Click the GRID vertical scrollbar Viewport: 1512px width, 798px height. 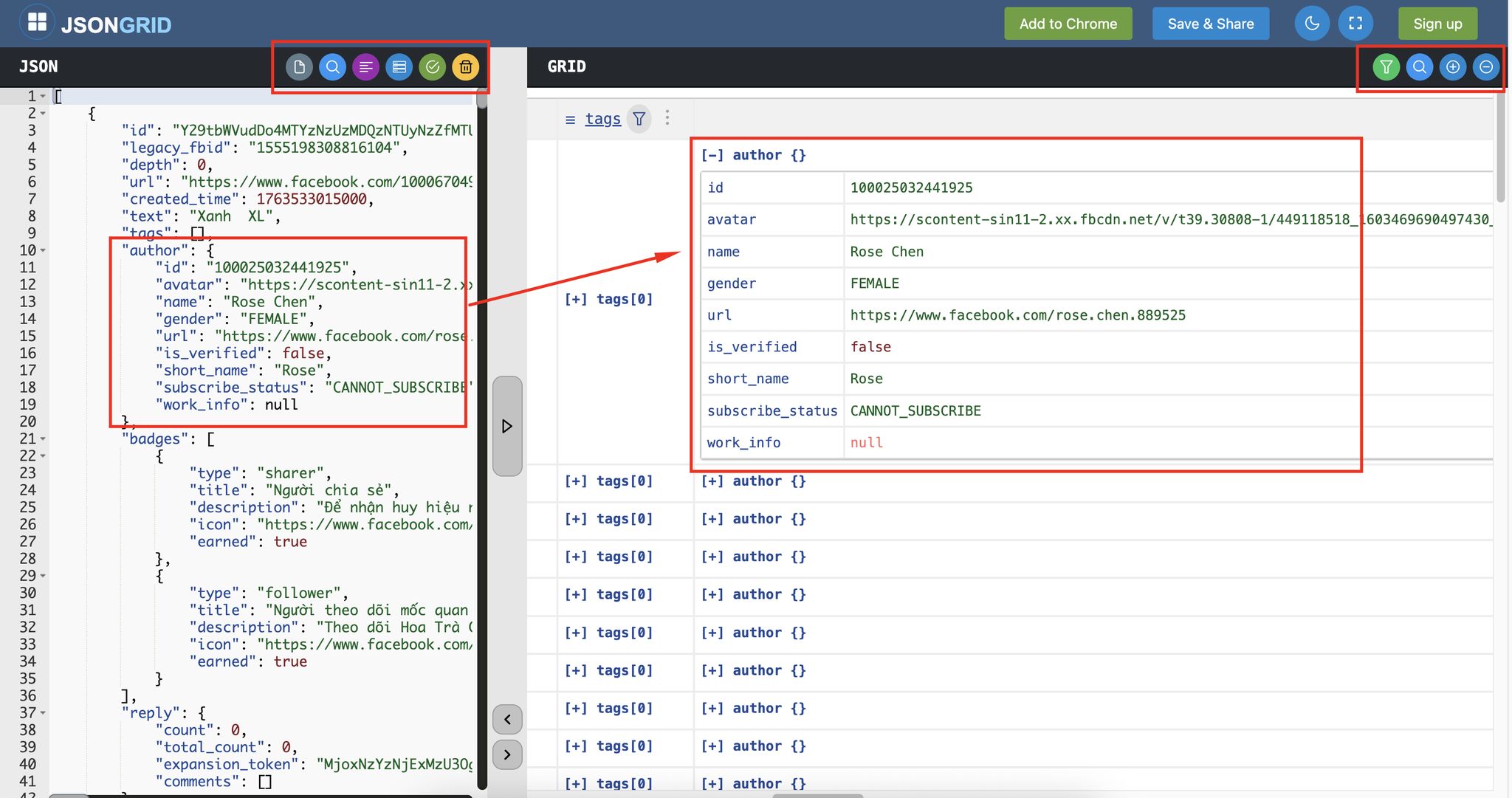[x=1500, y=148]
